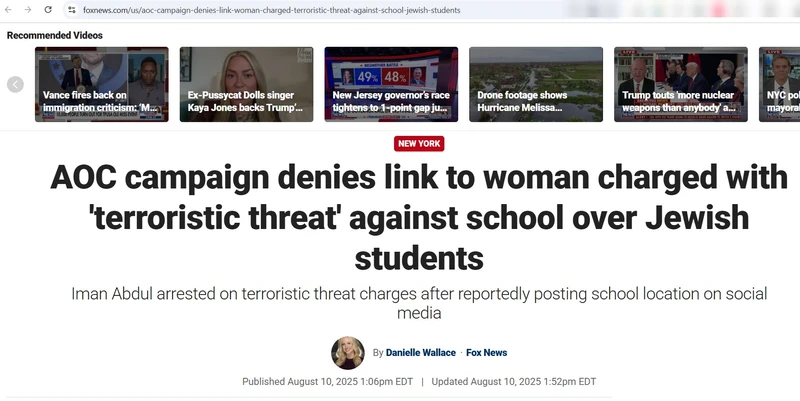Click the Published August 10 timestamp

point(328,382)
